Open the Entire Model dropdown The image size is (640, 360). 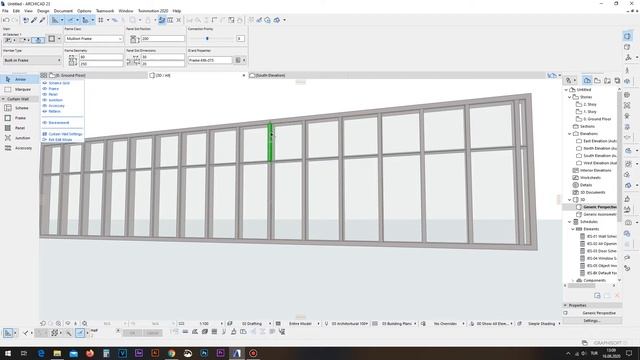point(304,323)
